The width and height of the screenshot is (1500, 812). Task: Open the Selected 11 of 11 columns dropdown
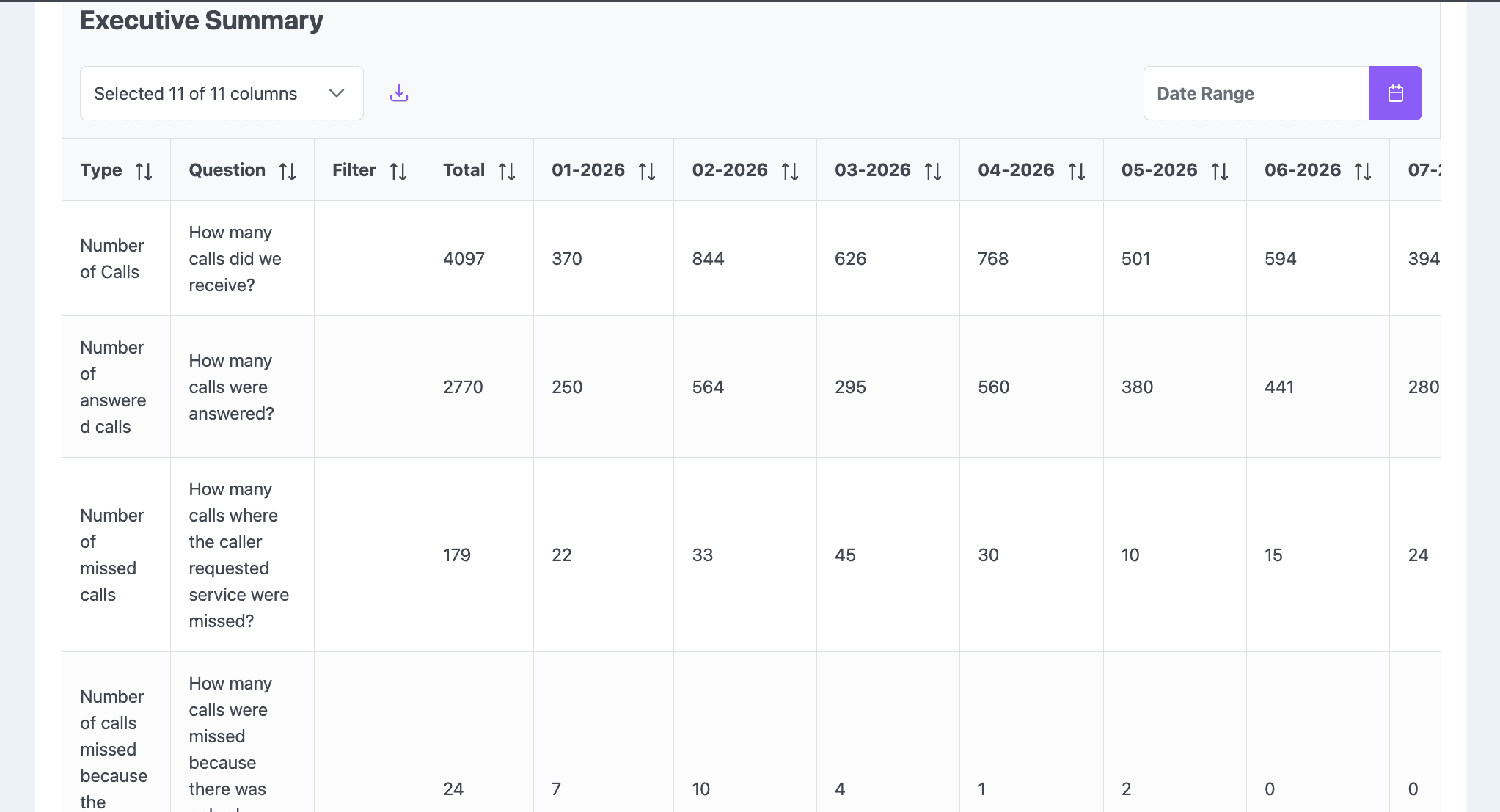pyautogui.click(x=222, y=93)
